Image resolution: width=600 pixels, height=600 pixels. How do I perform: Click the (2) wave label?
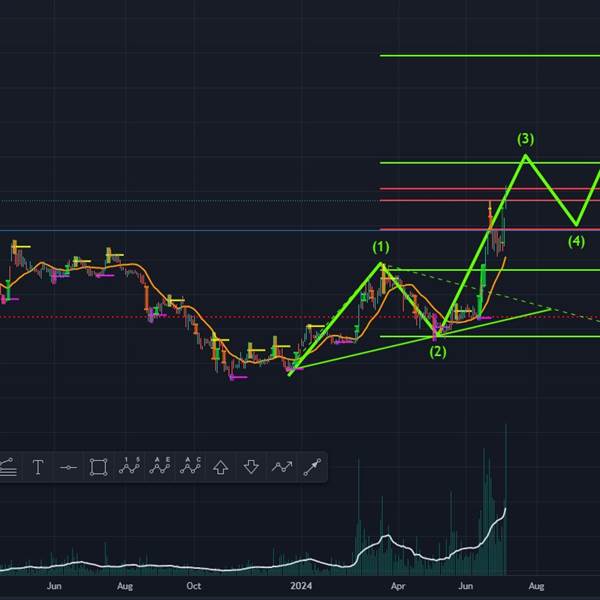click(x=438, y=352)
